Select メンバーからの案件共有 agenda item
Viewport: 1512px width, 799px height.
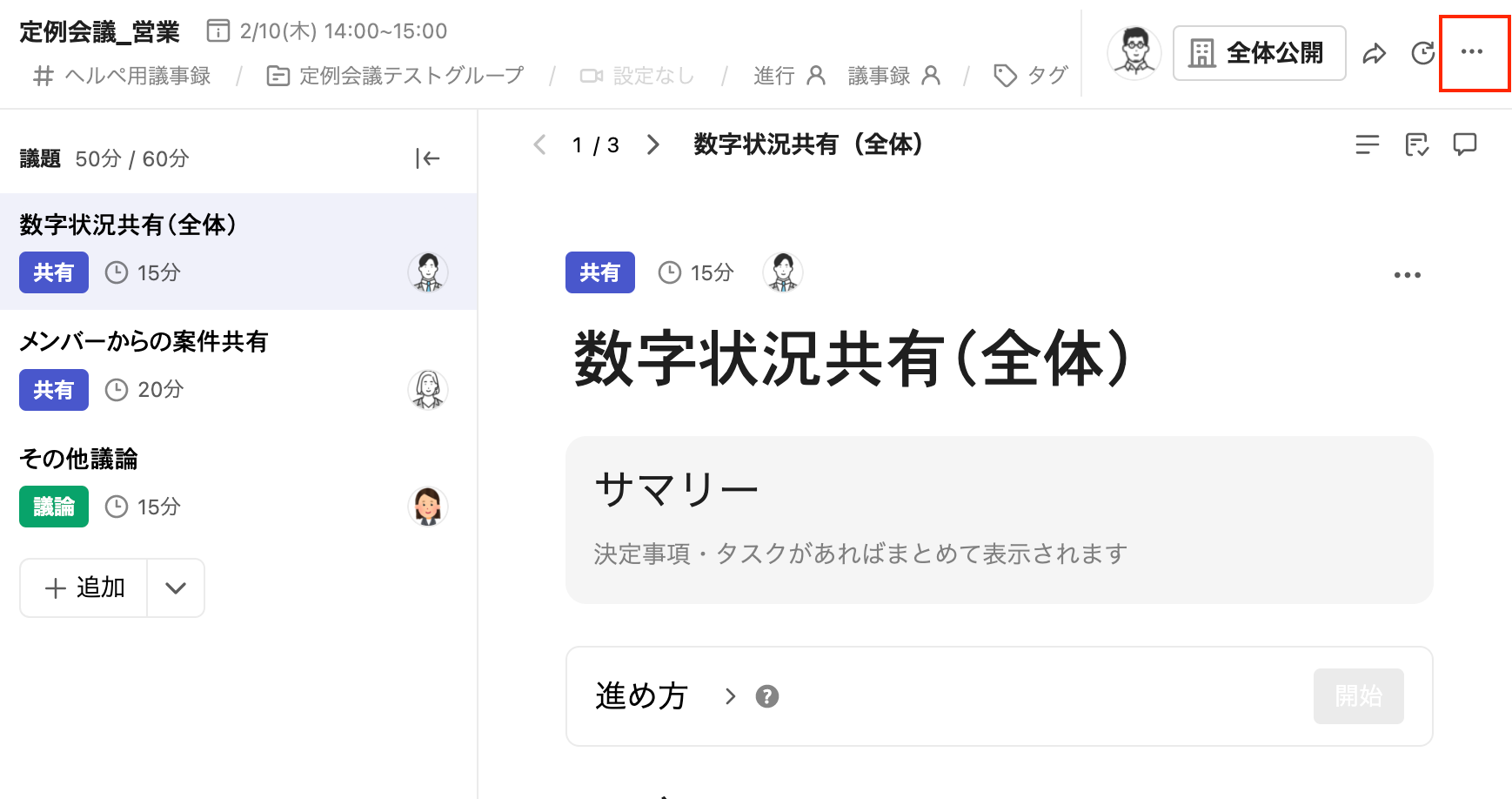pos(238,368)
